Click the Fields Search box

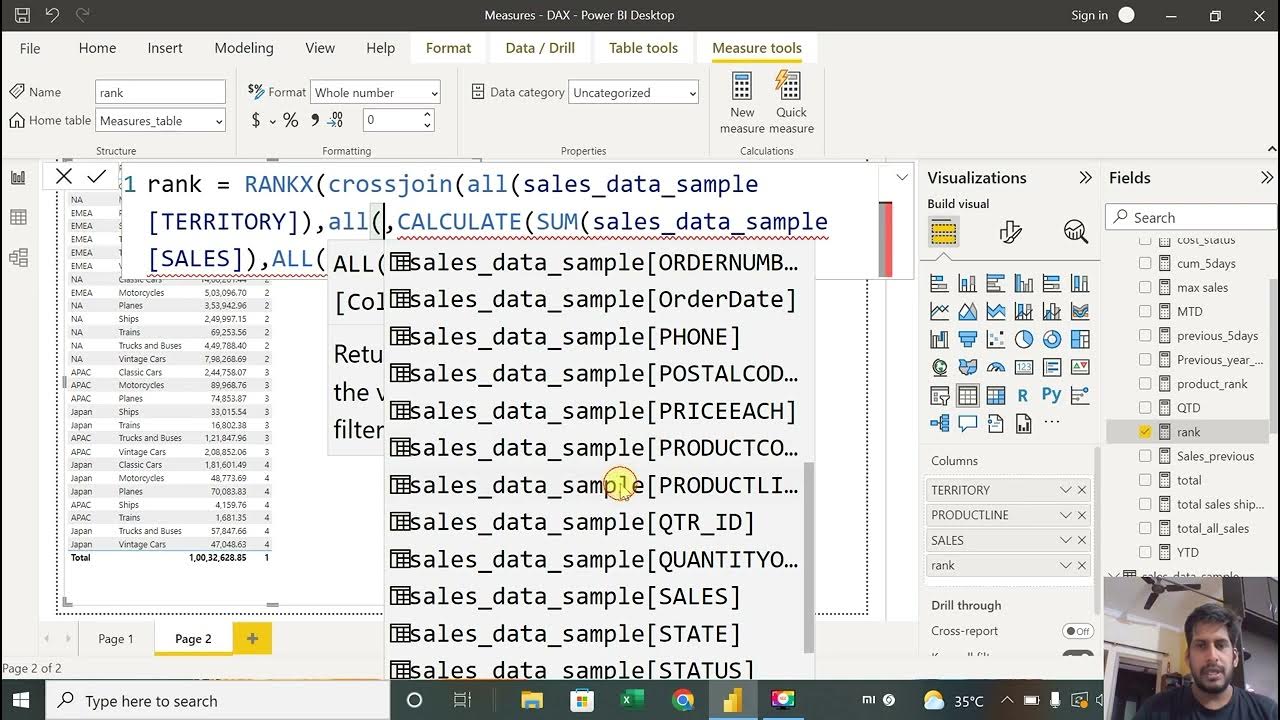(1189, 217)
